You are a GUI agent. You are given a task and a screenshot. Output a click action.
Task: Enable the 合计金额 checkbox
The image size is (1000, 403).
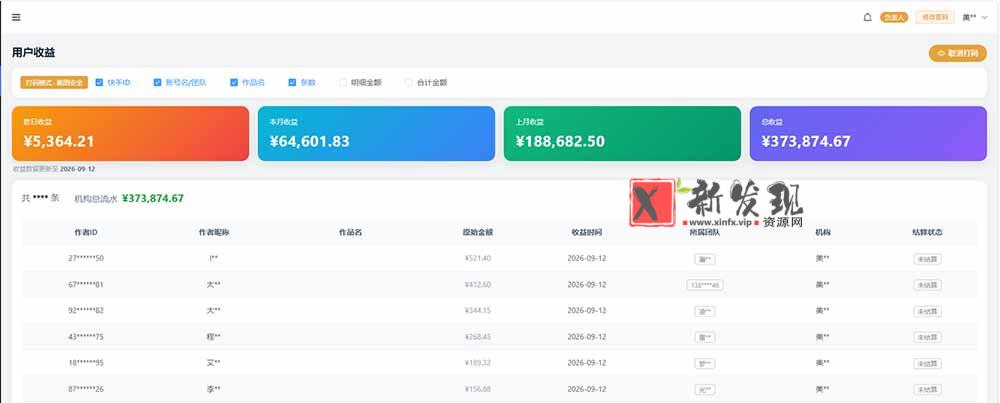409,82
